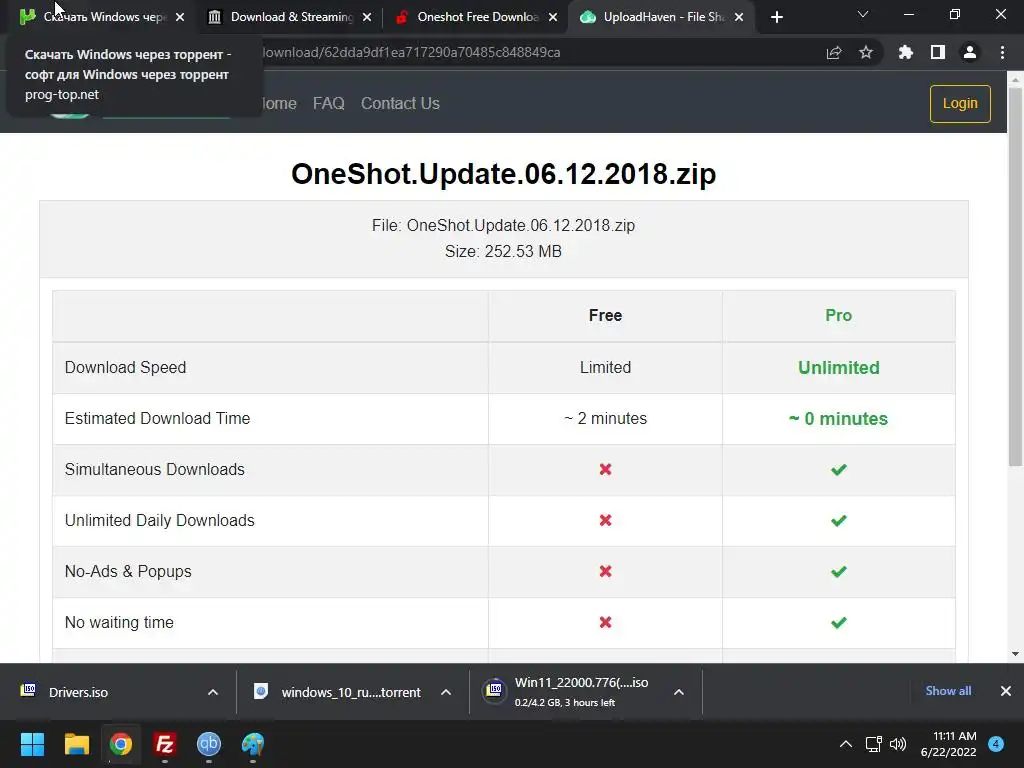Open the FAQ page link
The height and width of the screenshot is (768, 1024).
tap(328, 103)
